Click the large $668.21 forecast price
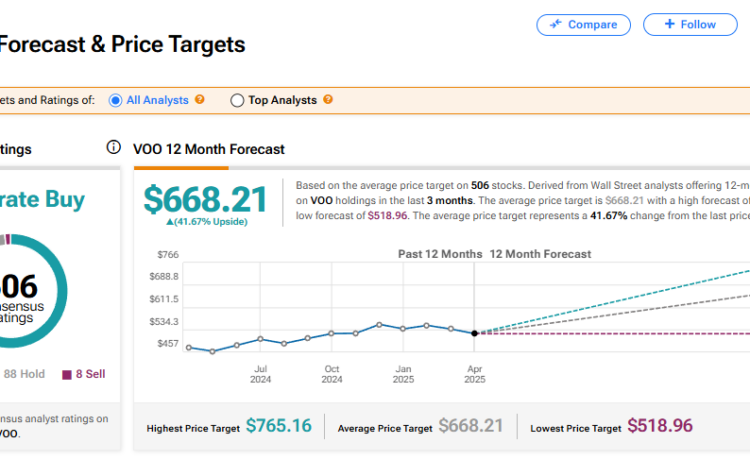750x460 pixels. (x=205, y=199)
